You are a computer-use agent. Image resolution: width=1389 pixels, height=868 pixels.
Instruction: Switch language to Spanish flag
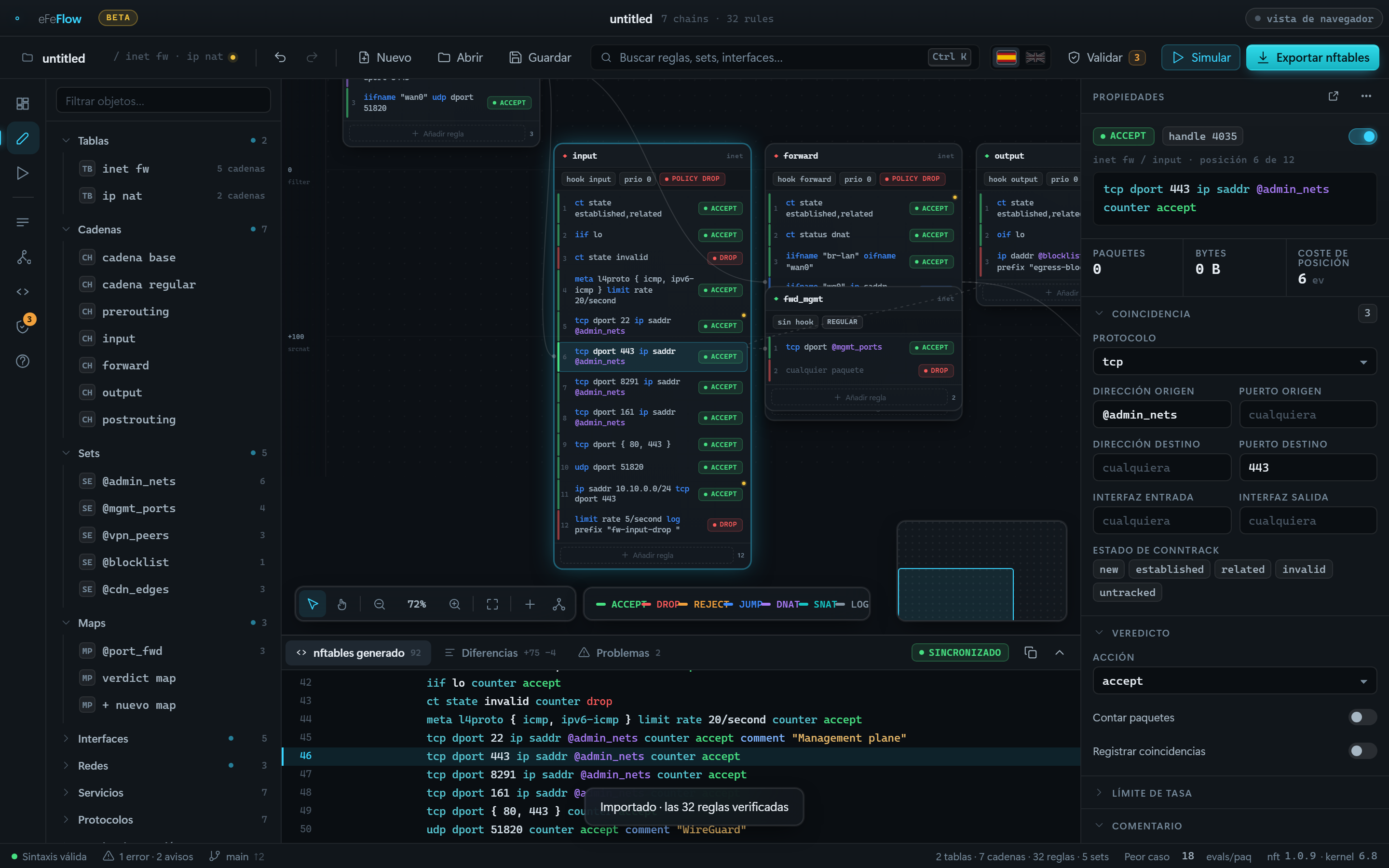1006,57
